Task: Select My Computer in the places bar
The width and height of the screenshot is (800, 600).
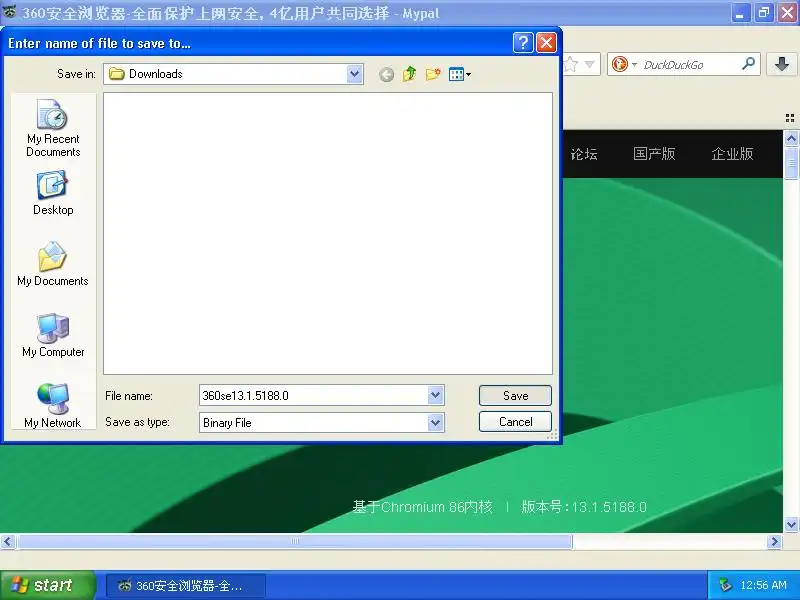Action: point(53,335)
